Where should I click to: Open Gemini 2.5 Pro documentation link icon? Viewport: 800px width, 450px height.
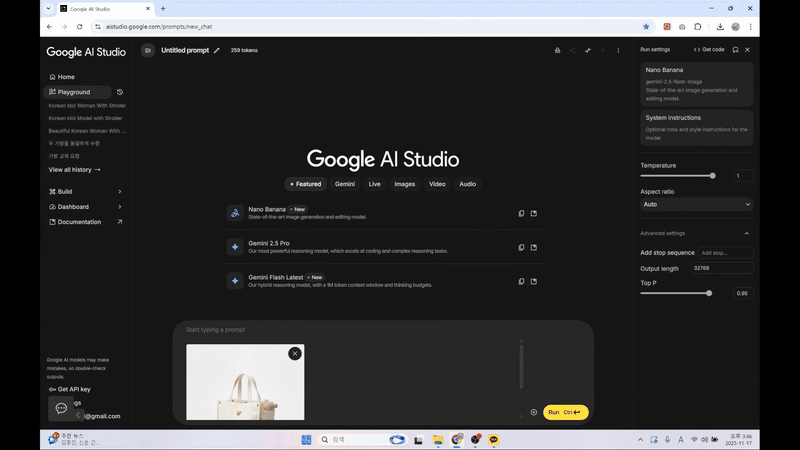tap(534, 247)
